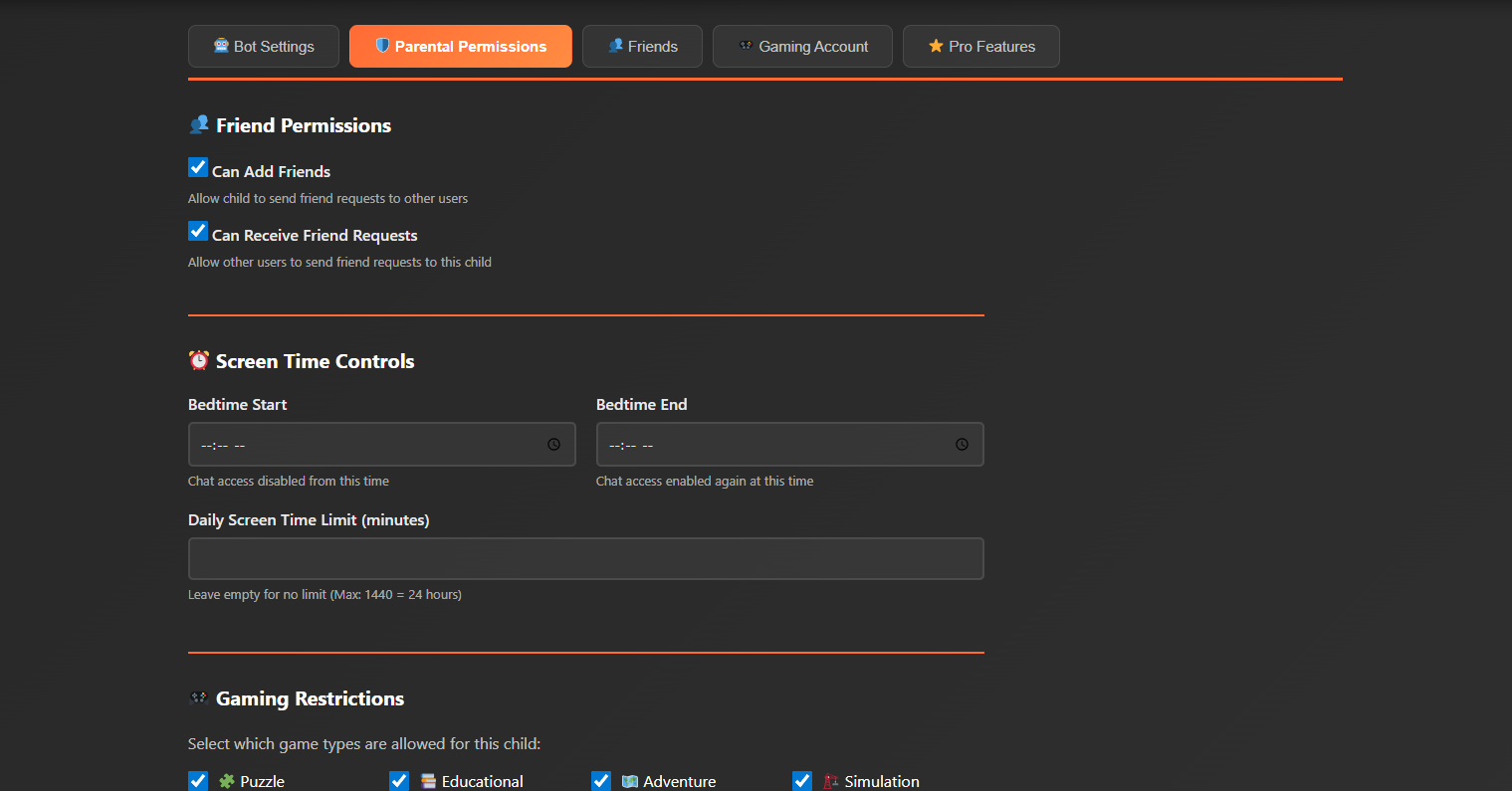
Task: Click the puzzle piece icon beside Puzzle
Action: 227,781
